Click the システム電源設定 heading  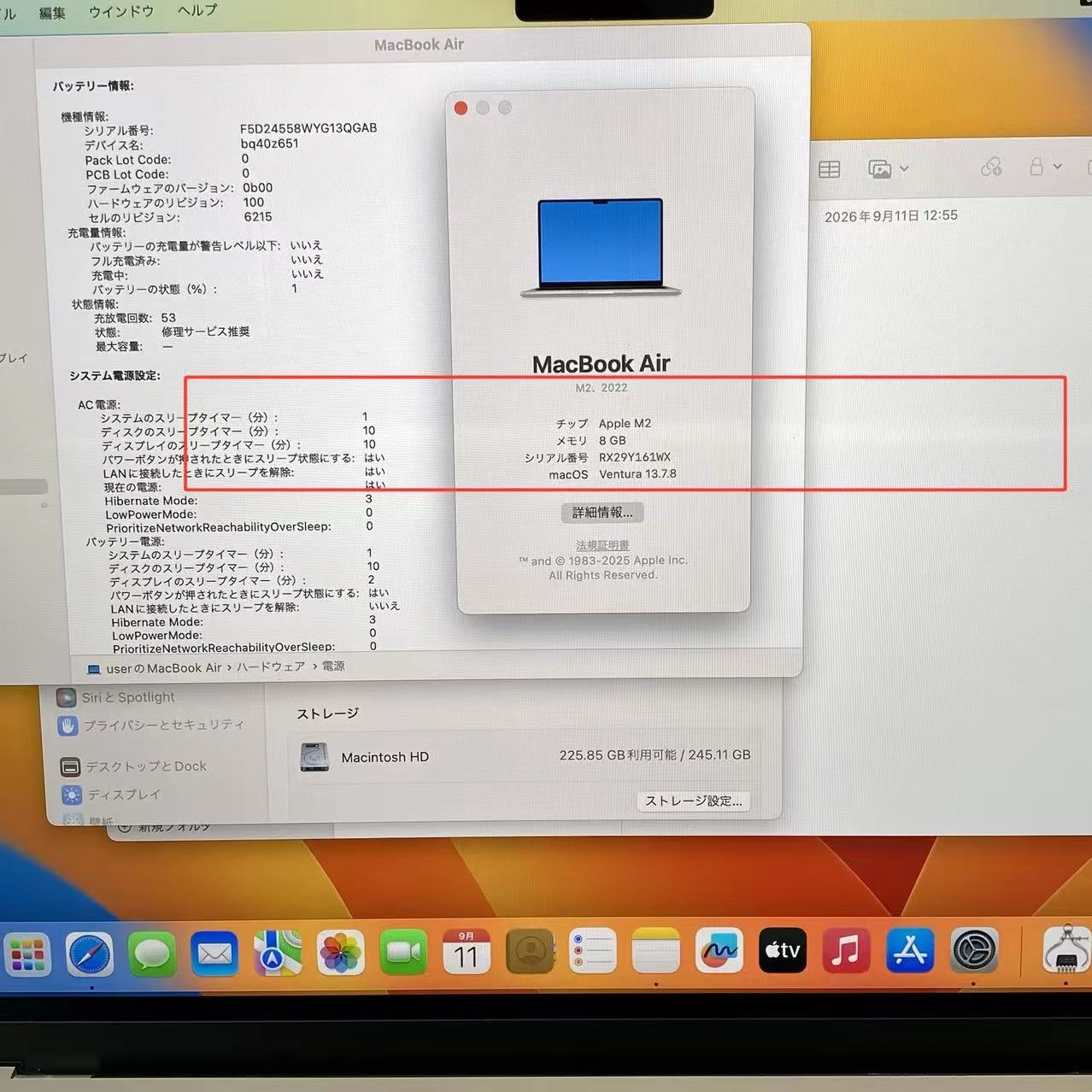pos(114,375)
